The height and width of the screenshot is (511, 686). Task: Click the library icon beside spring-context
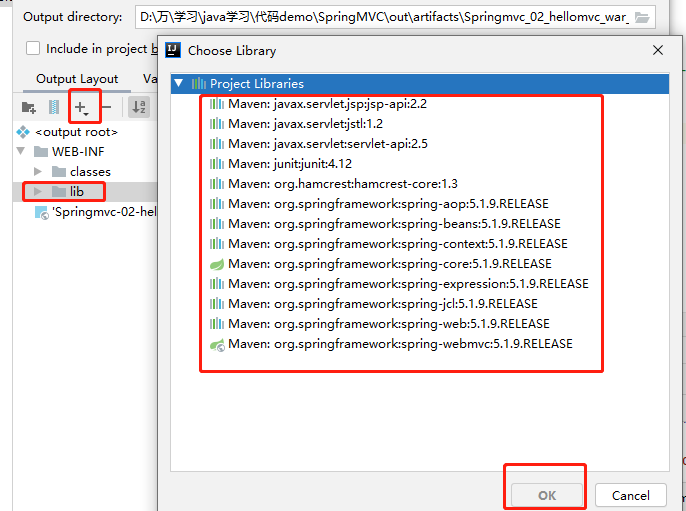[x=217, y=244]
